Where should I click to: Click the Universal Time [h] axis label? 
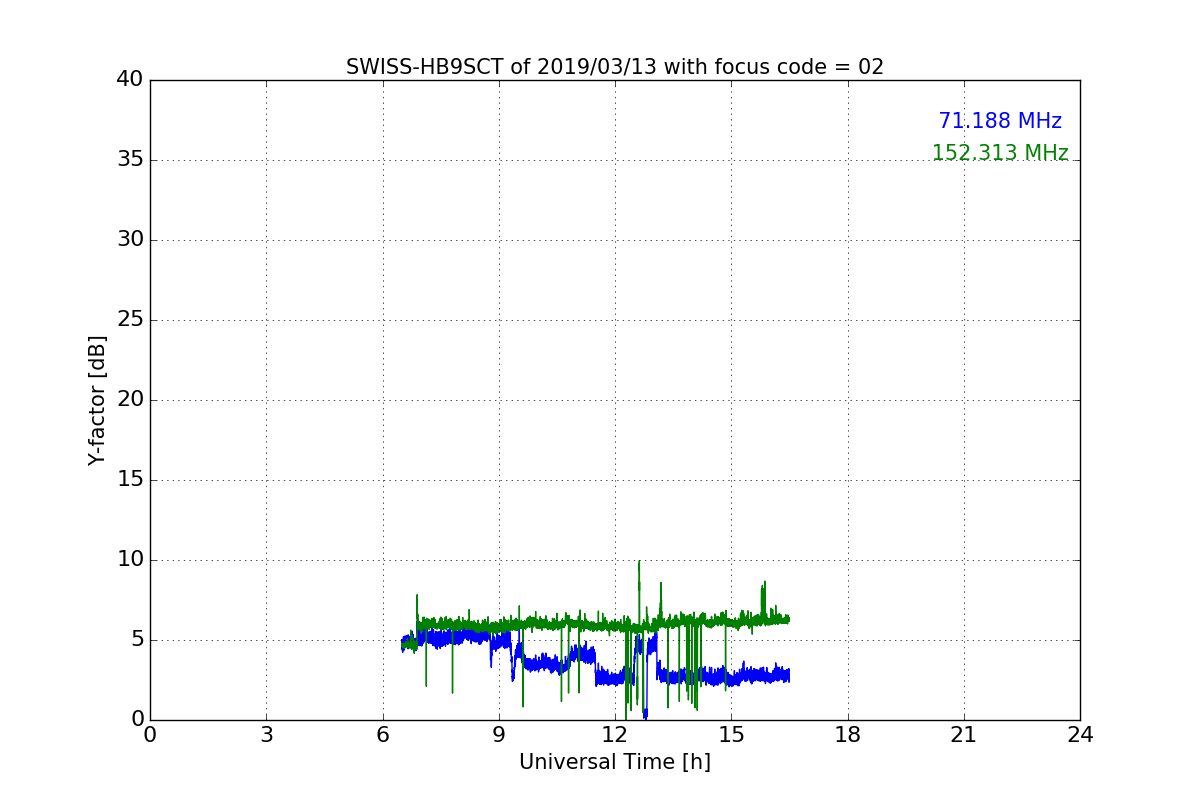click(615, 762)
